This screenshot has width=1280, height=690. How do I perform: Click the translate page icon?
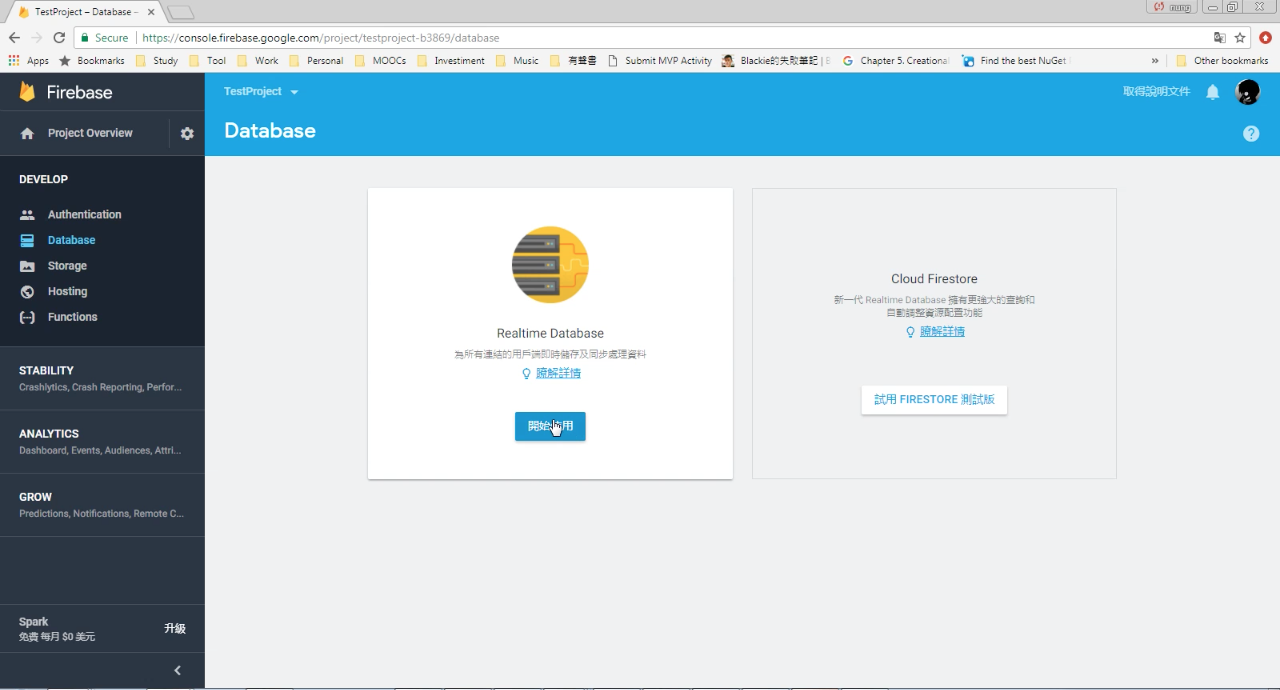(x=1219, y=38)
